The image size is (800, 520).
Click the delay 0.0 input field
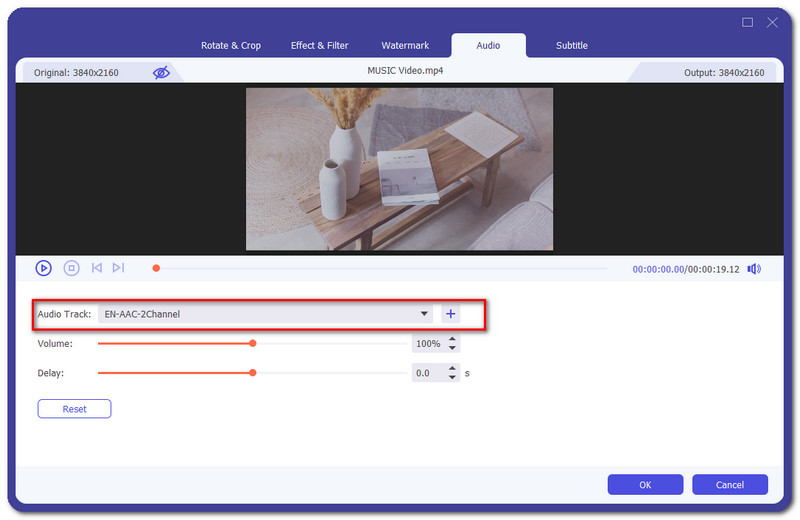[x=429, y=373]
